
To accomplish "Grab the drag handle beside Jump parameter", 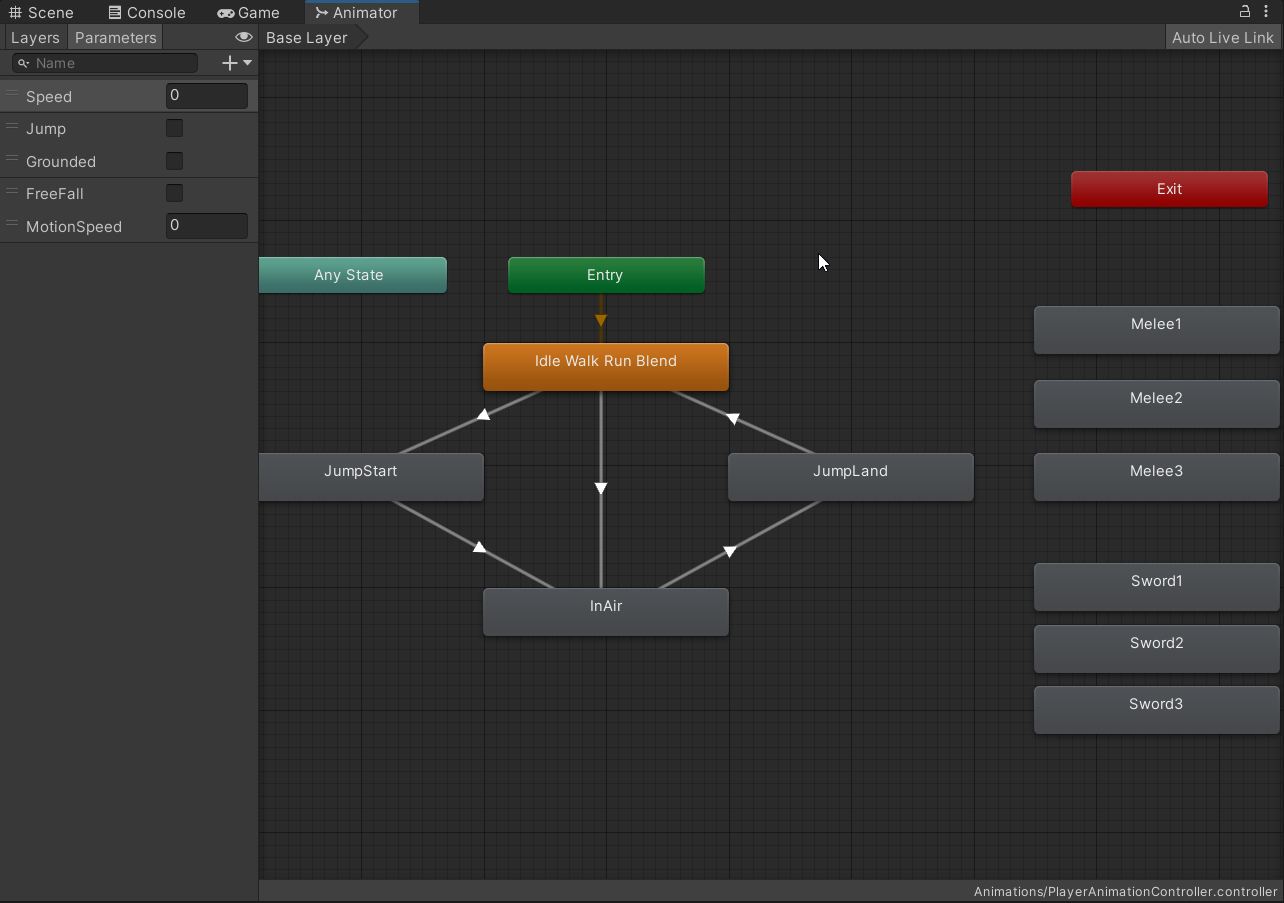I will click(12, 127).
